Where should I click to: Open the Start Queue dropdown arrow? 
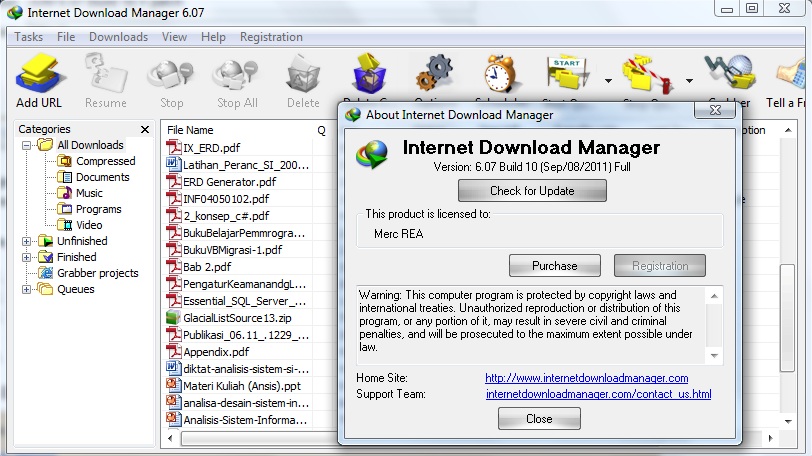click(608, 81)
